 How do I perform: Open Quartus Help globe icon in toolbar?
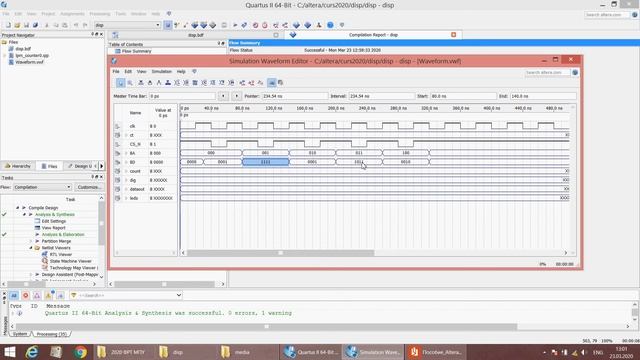pos(330,25)
